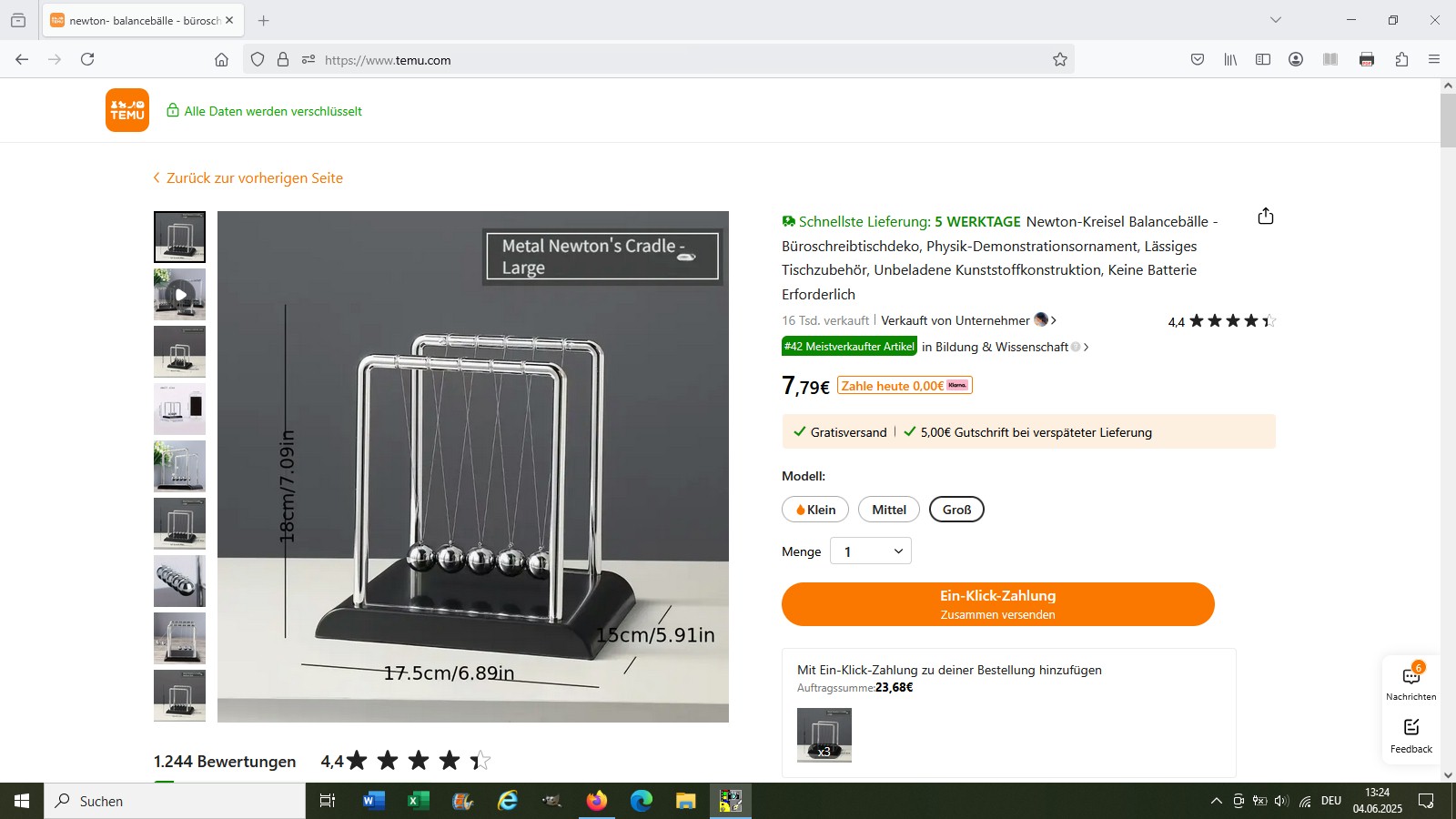Expand Bildung & Wissenschaft category chevron

tap(1086, 347)
